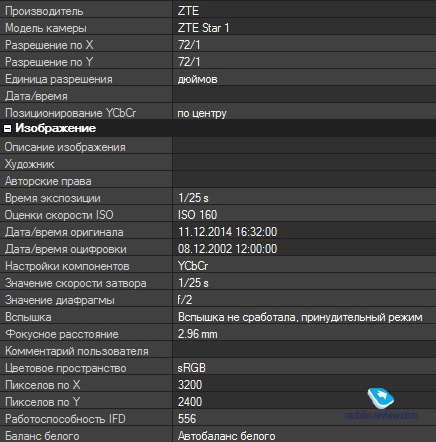
Task: Select the Дата/время label
Action: click(36, 96)
